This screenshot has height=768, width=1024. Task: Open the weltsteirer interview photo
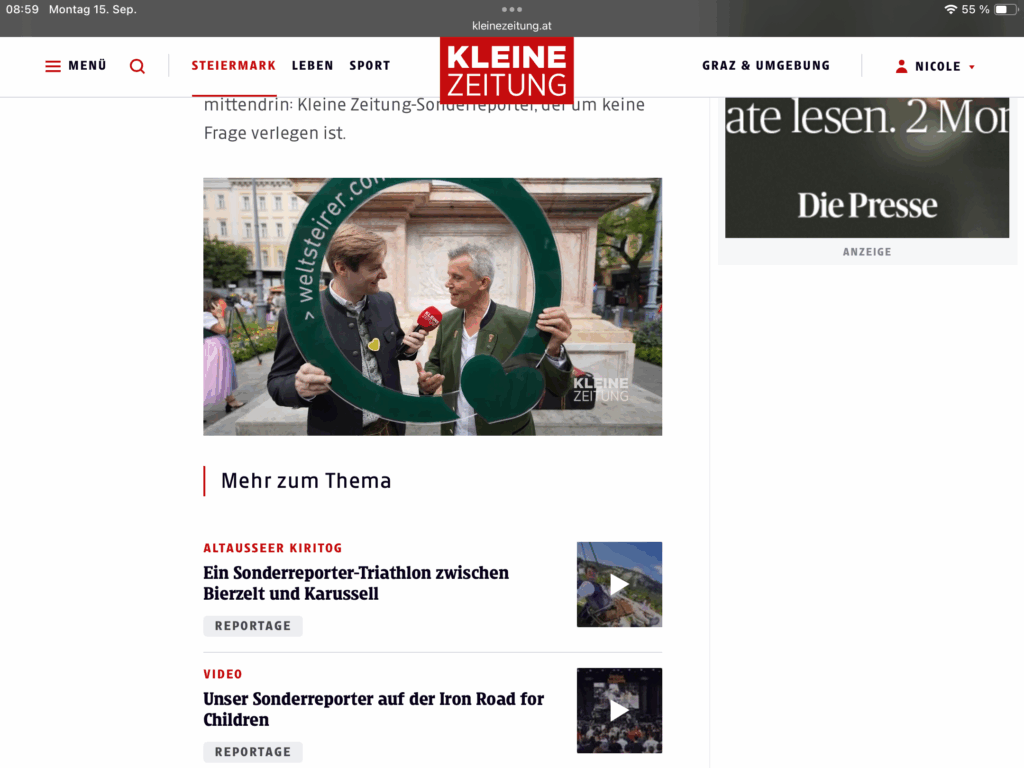coord(432,306)
